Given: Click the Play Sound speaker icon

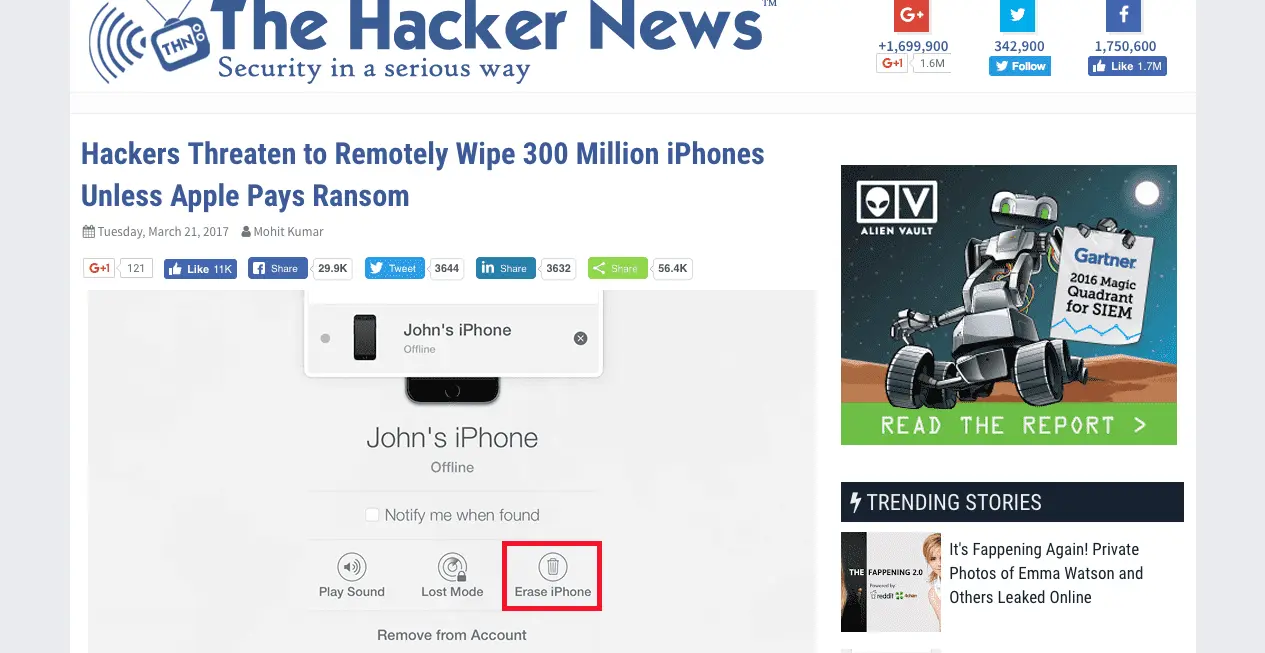Looking at the screenshot, I should (x=351, y=567).
